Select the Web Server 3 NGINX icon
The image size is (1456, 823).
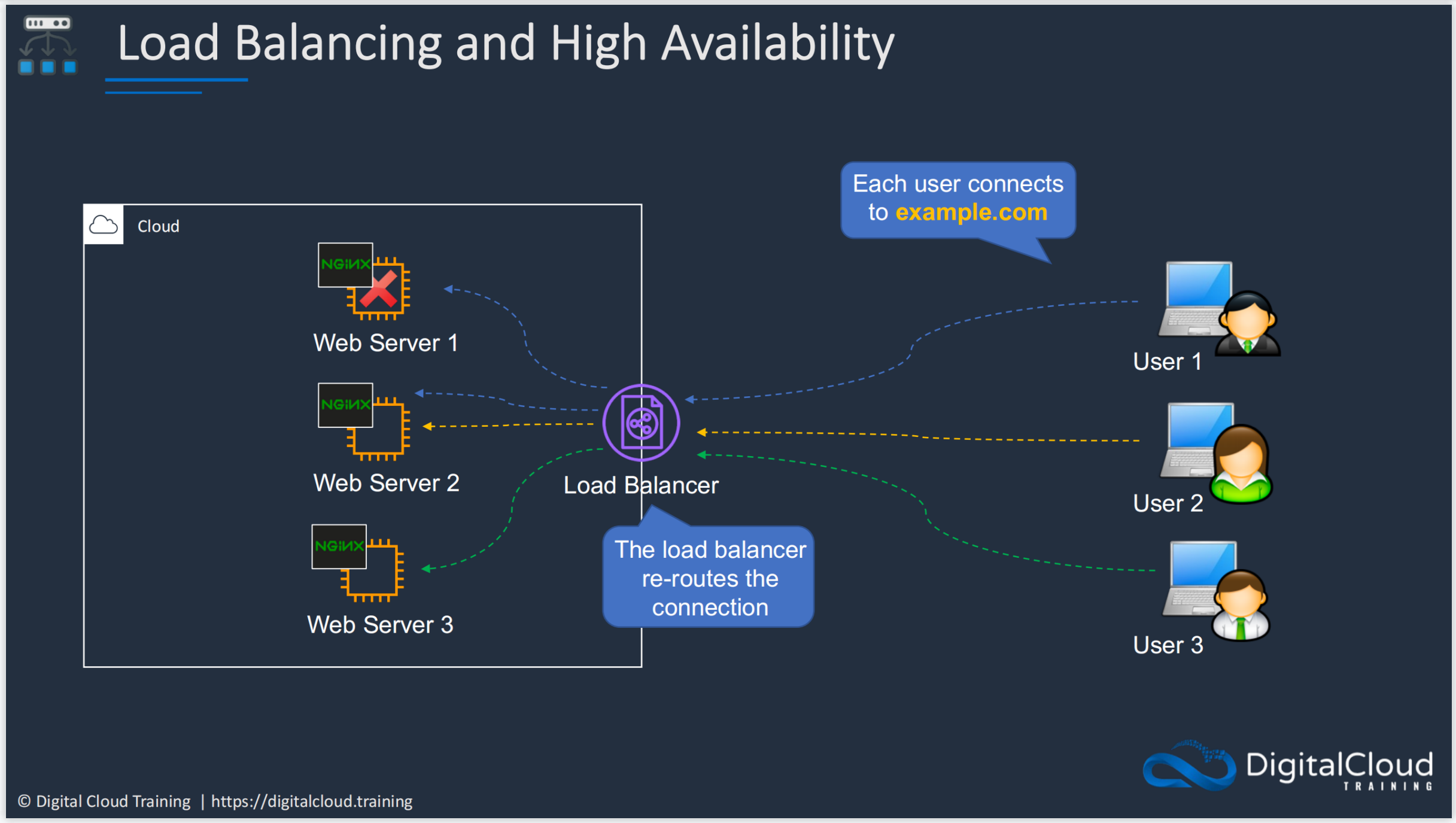tap(358, 563)
